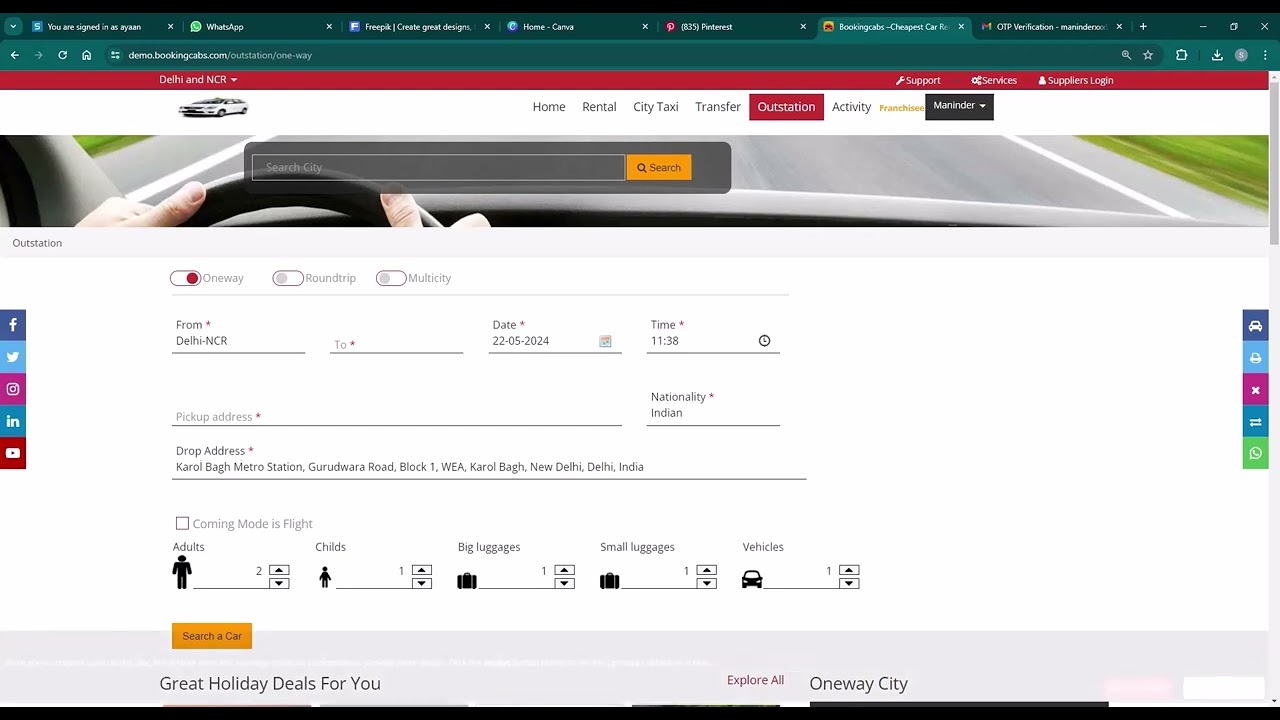1280x720 pixels.
Task: Open the Rental nav item
Action: pyautogui.click(x=599, y=107)
